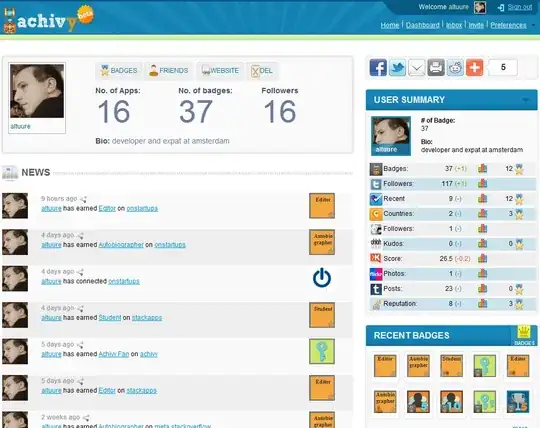540x428 pixels.
Task: Click the user avatar next to Welcome
Action: tap(480, 7)
